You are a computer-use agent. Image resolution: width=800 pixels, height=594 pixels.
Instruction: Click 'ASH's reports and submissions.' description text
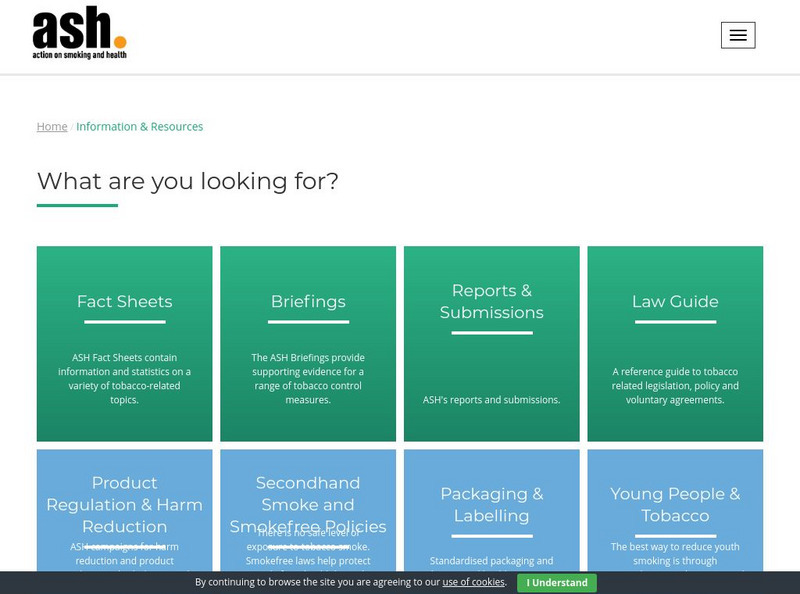point(491,400)
